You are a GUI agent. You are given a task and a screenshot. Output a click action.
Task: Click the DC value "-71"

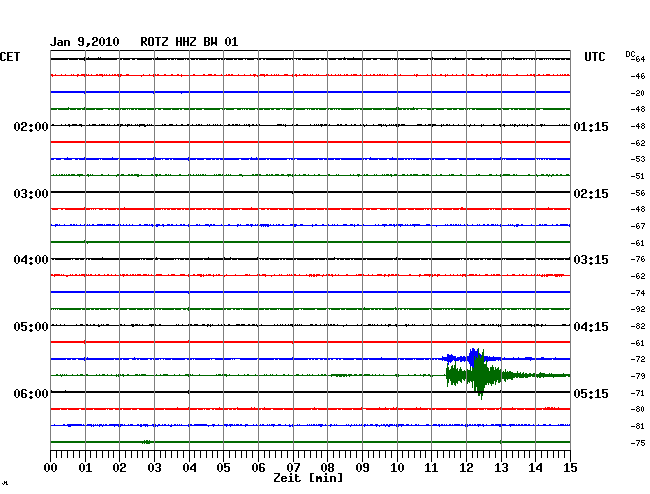point(638,393)
